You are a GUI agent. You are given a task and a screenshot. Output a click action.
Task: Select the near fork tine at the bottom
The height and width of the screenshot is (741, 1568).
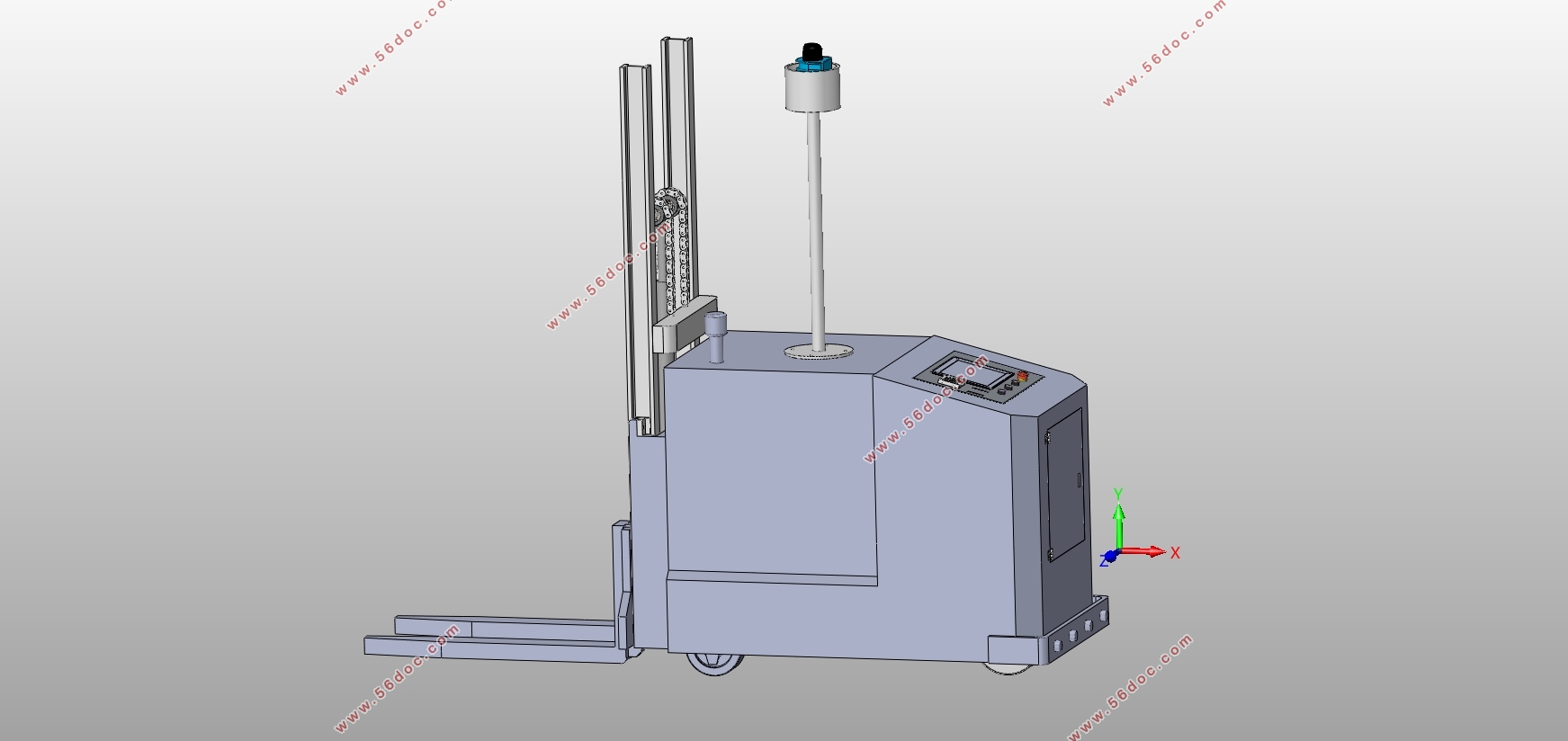click(x=495, y=651)
